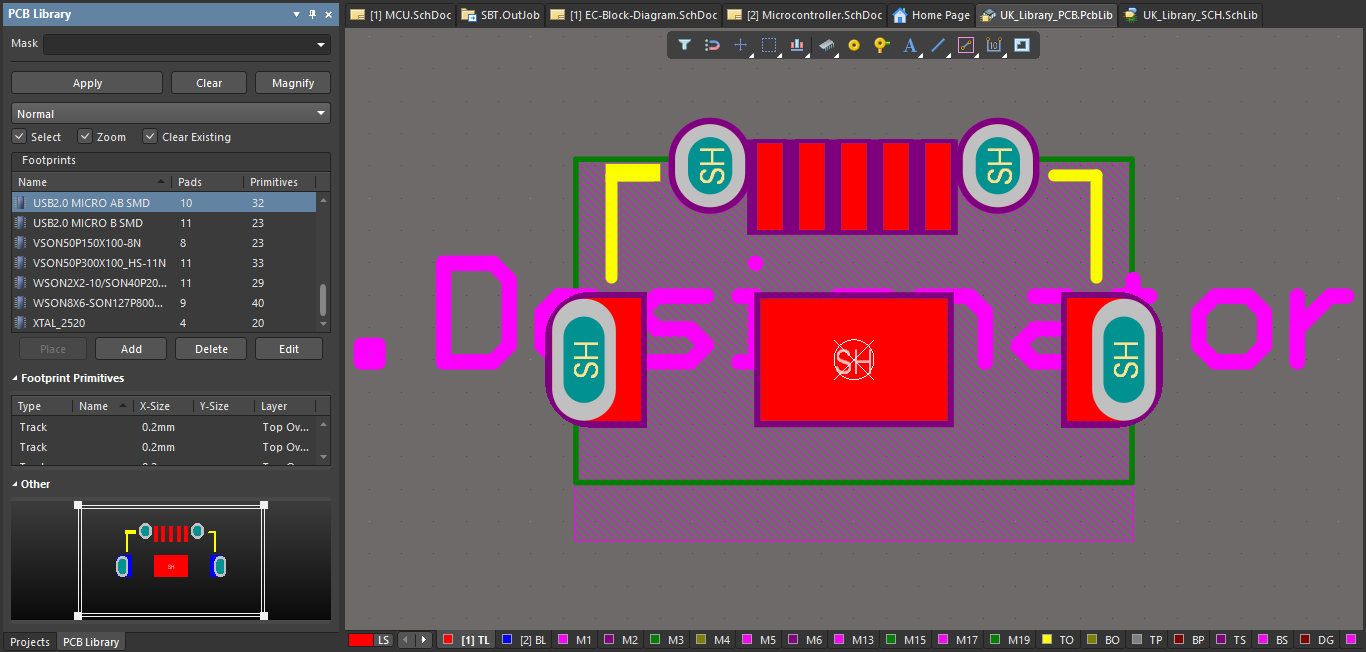
Task: Select the place dimension tool
Action: (x=994, y=45)
